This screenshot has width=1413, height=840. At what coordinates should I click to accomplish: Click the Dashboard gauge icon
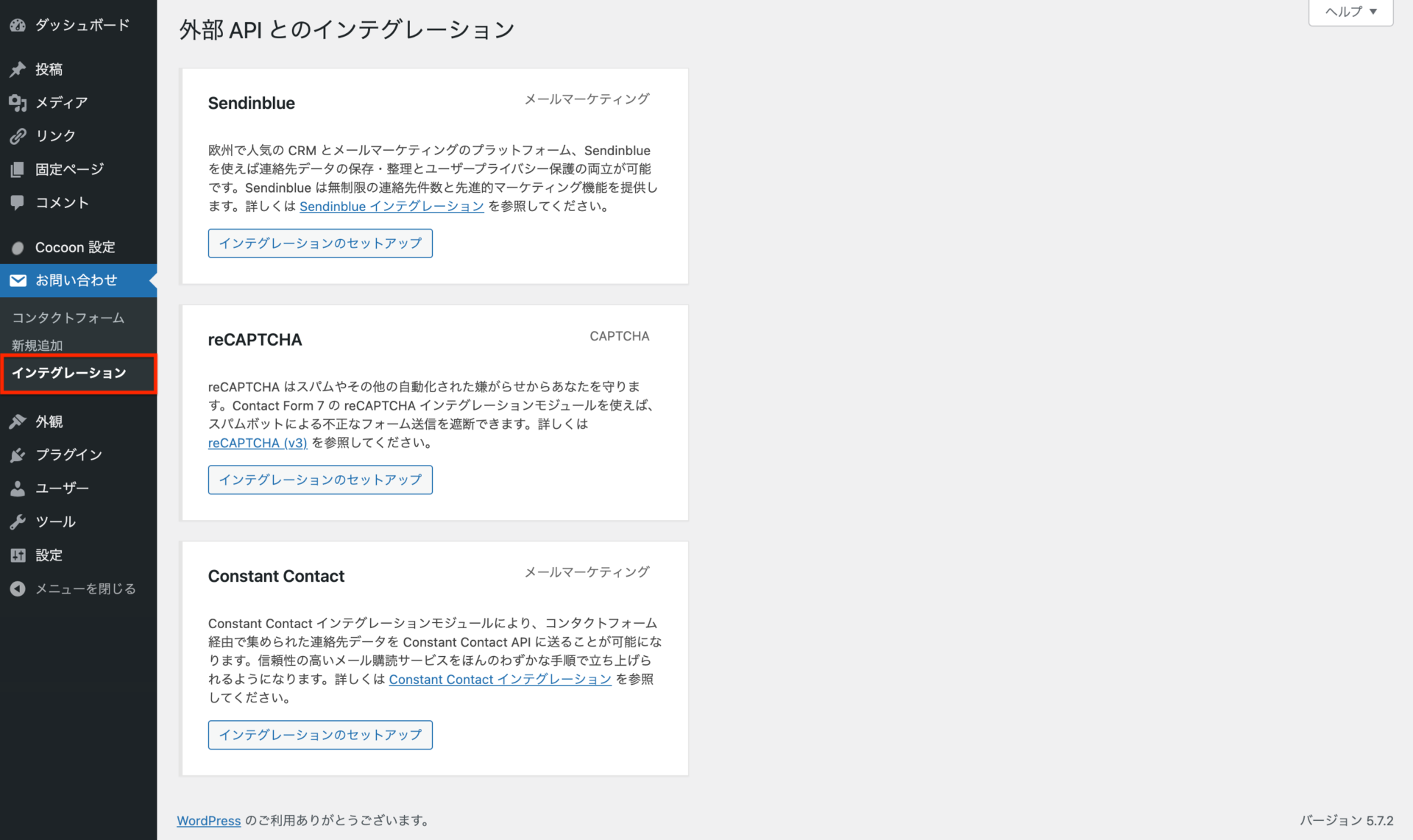18,25
